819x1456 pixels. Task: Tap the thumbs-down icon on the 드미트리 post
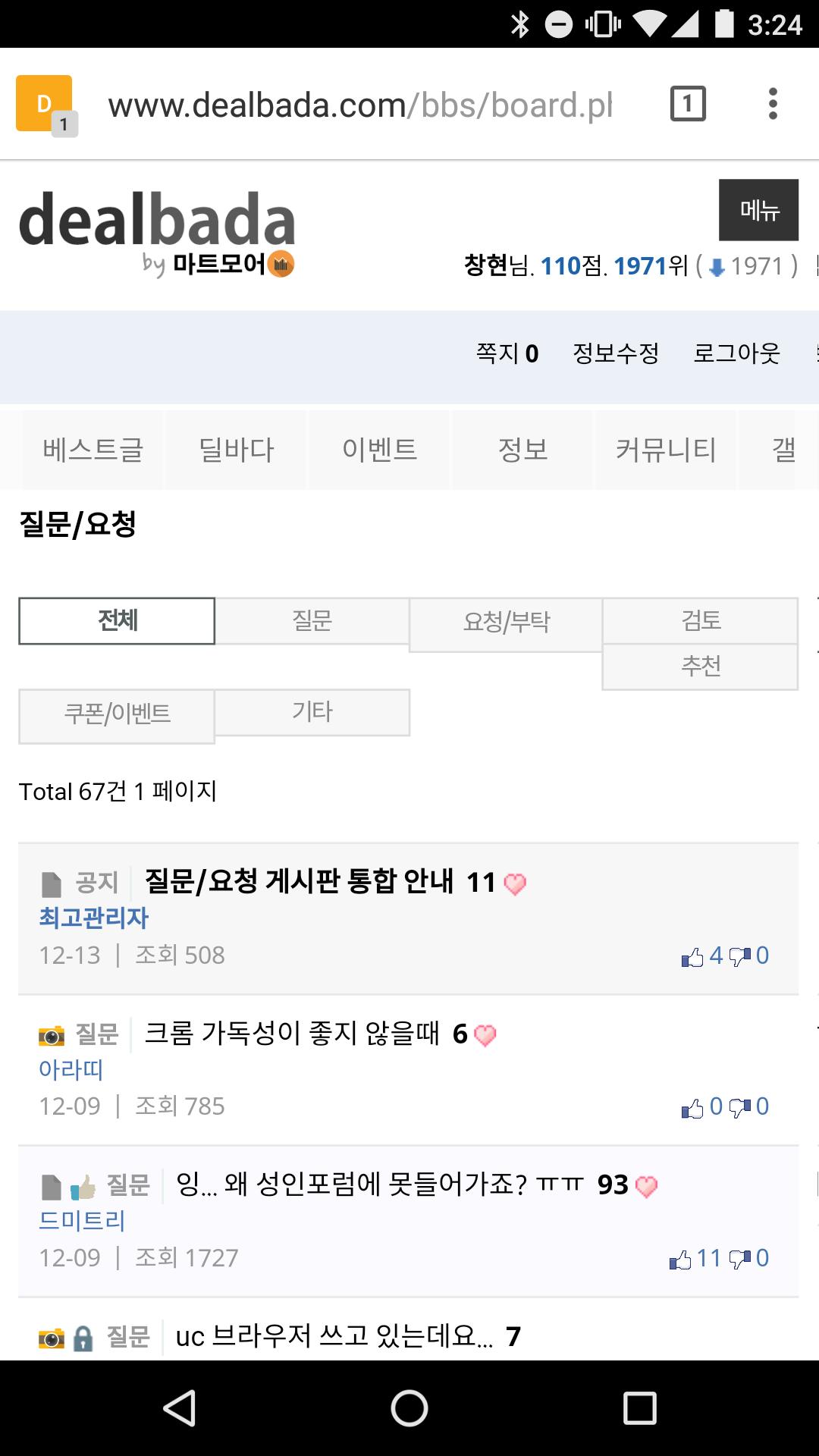tap(739, 1260)
